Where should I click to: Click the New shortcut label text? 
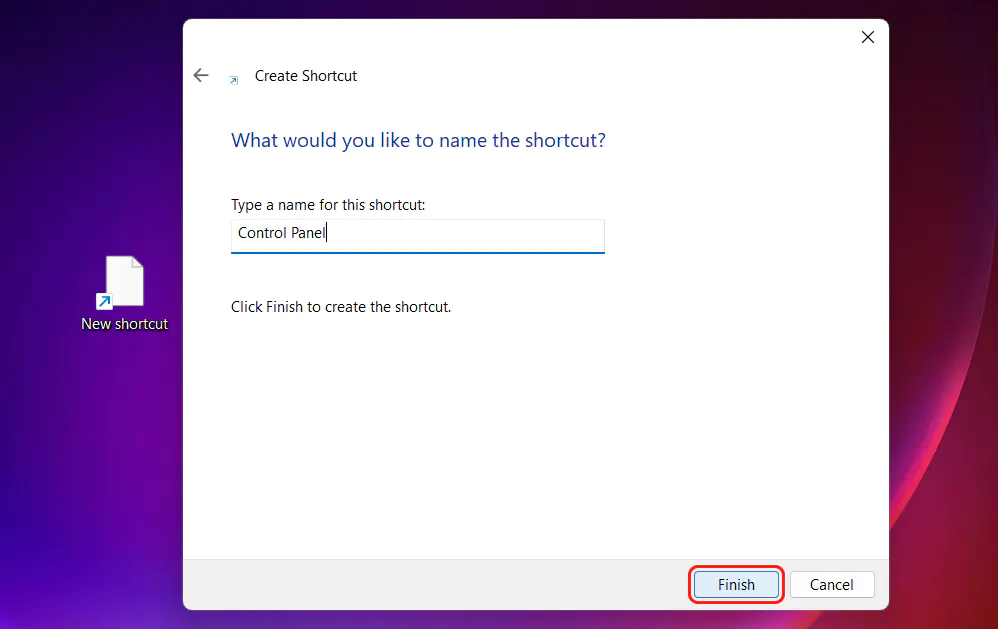(124, 323)
